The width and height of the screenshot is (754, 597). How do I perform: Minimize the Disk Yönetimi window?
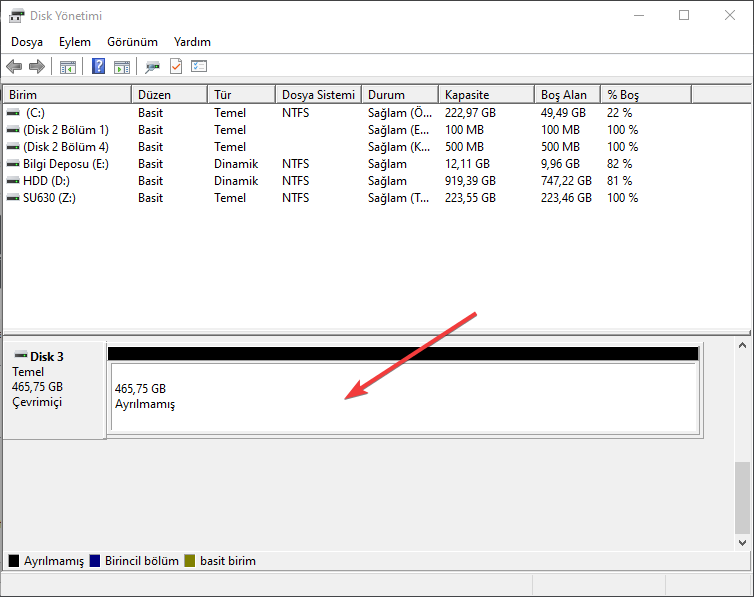(x=639, y=15)
